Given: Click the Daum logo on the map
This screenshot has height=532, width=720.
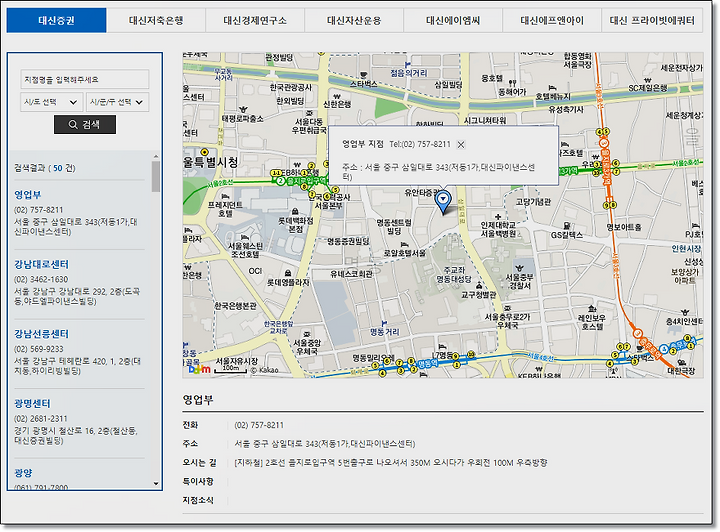Looking at the screenshot, I should coord(200,369).
